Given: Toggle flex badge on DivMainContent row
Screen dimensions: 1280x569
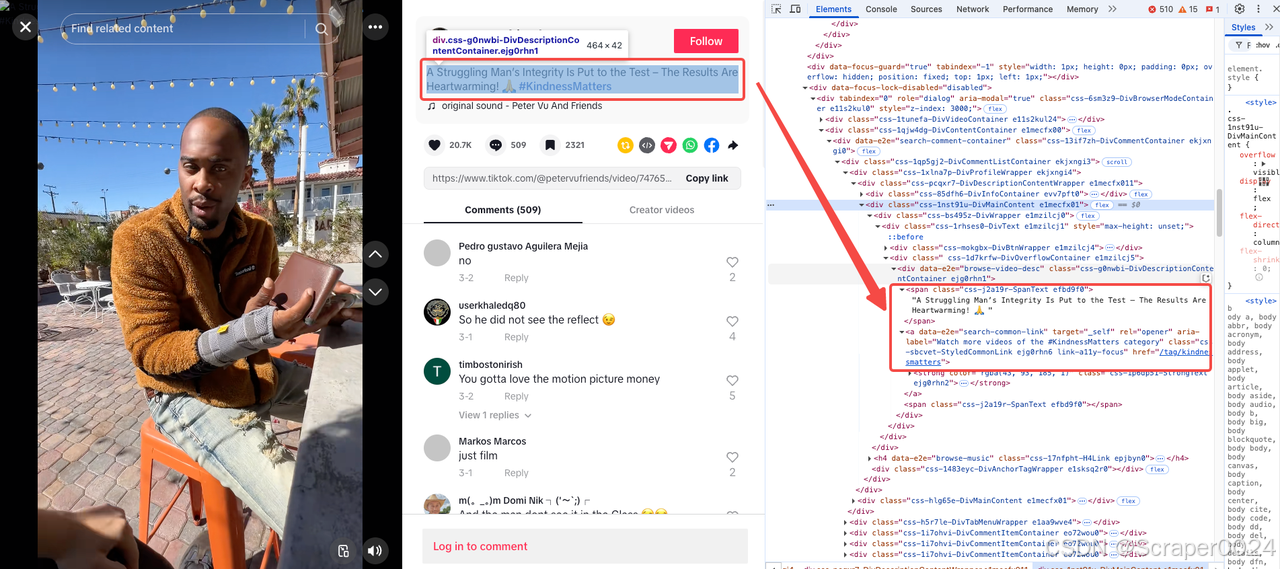Looking at the screenshot, I should click(x=1102, y=205).
